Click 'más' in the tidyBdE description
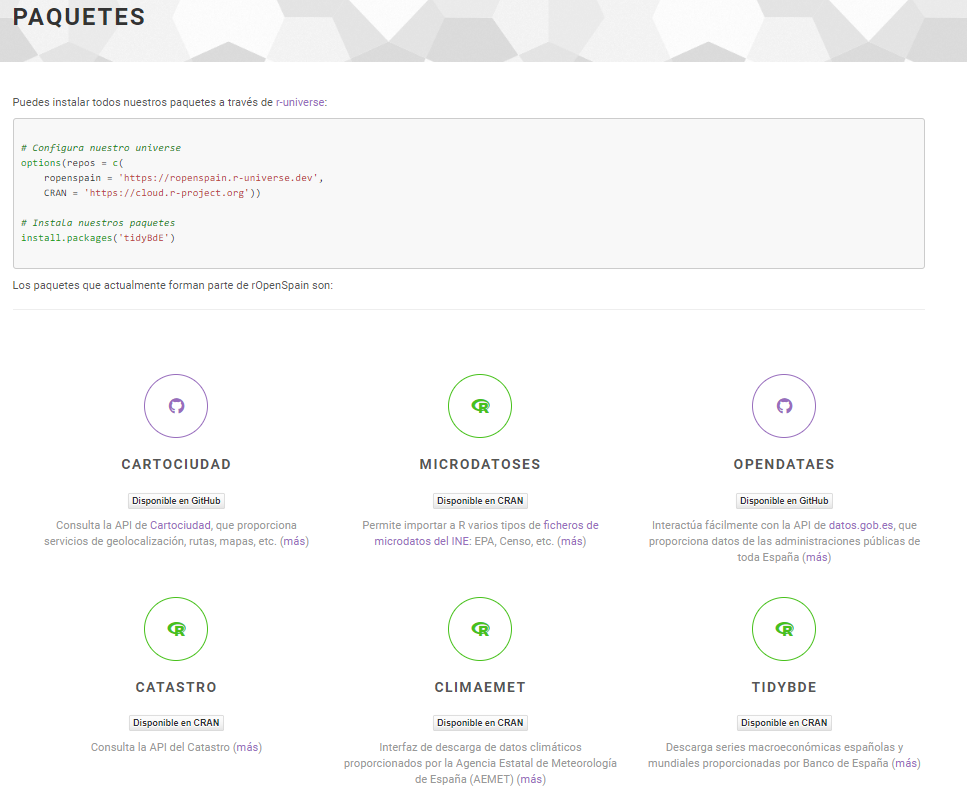 906,763
